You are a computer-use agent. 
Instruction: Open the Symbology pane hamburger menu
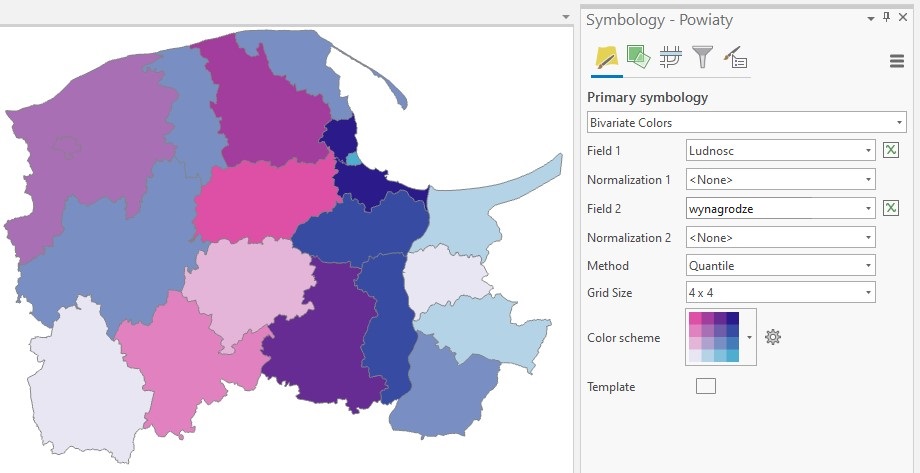897,61
